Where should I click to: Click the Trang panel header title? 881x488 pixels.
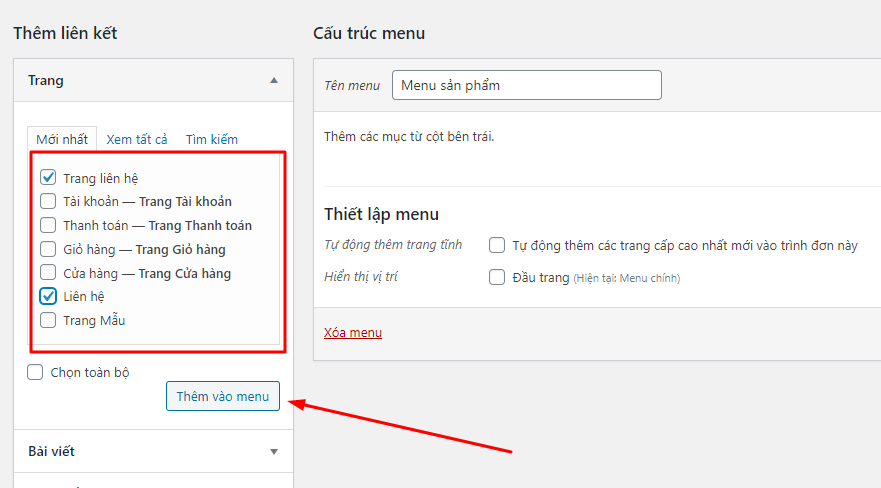tap(46, 80)
